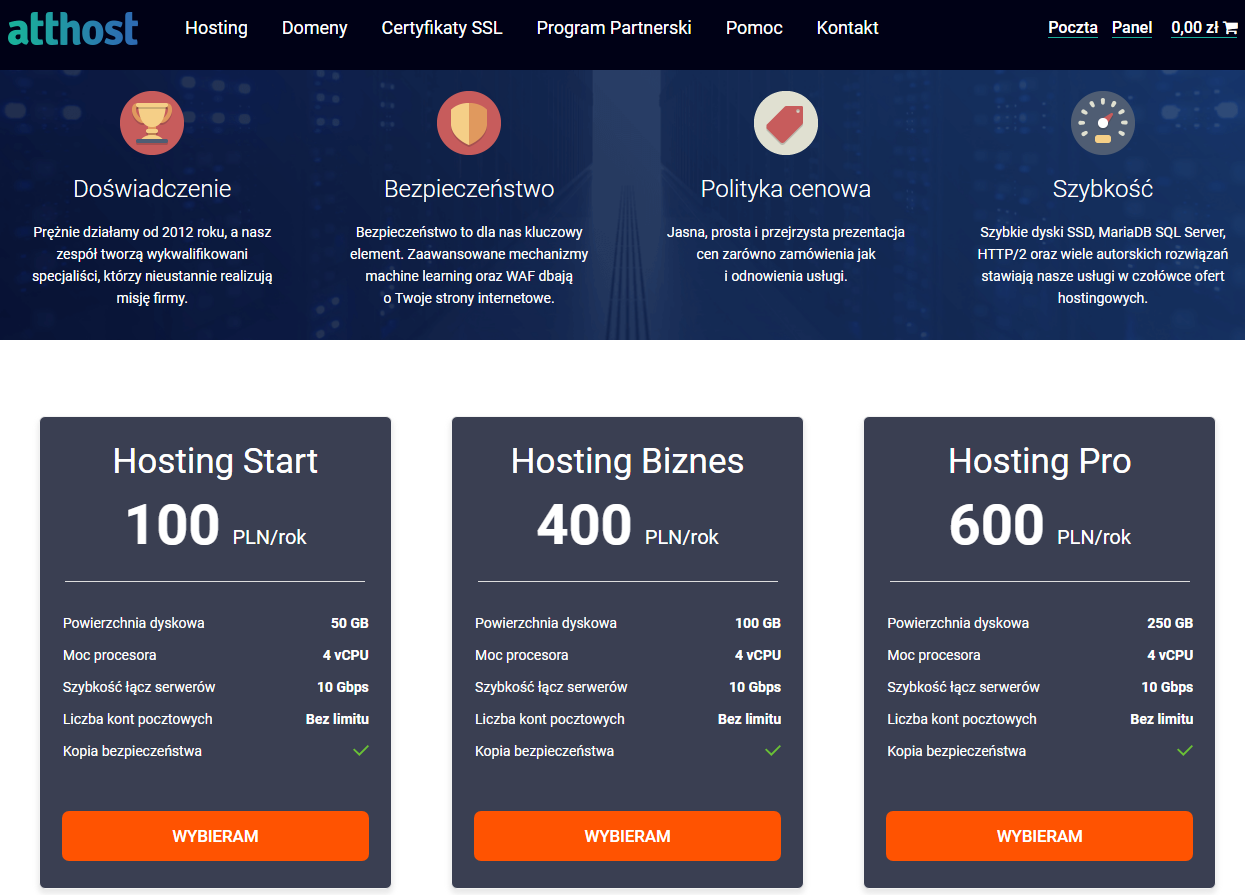Choose Hosting Pro with WYBIERAM button
The width and height of the screenshot is (1245, 895).
tap(1039, 836)
